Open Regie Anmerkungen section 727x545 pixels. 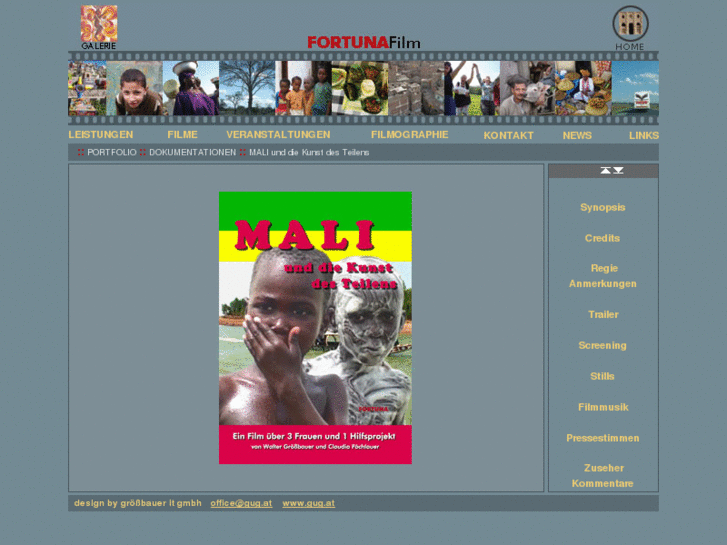point(603,276)
